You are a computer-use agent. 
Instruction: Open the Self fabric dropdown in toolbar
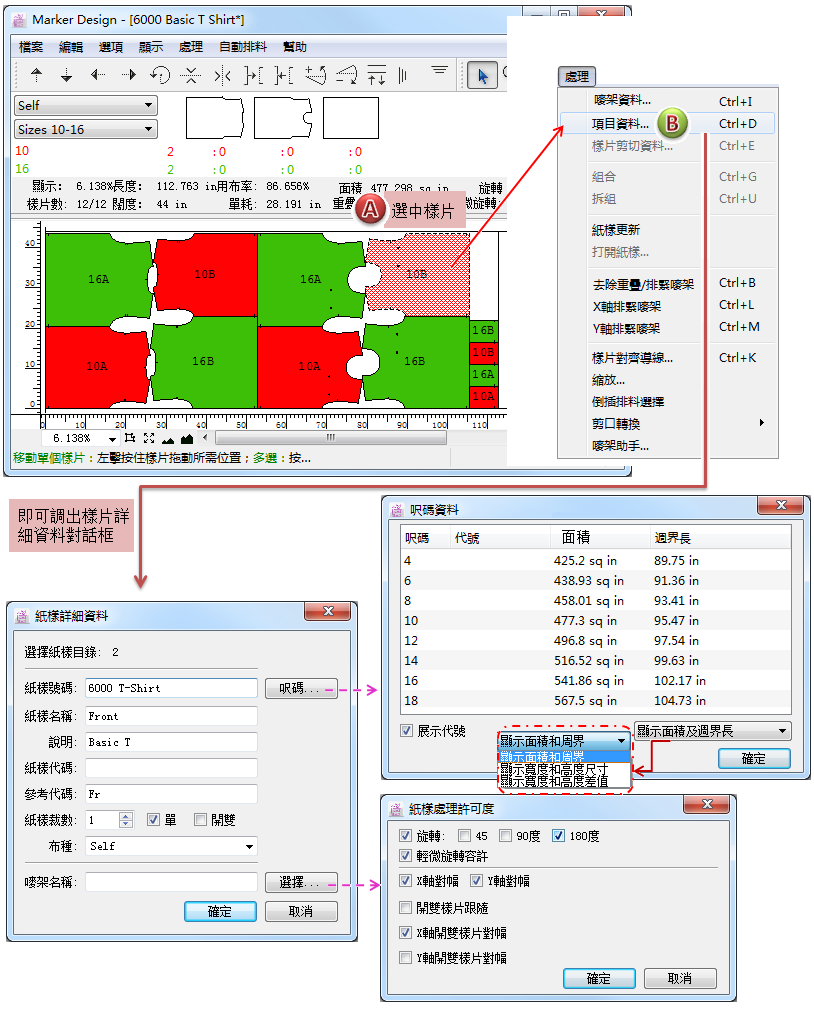point(86,105)
